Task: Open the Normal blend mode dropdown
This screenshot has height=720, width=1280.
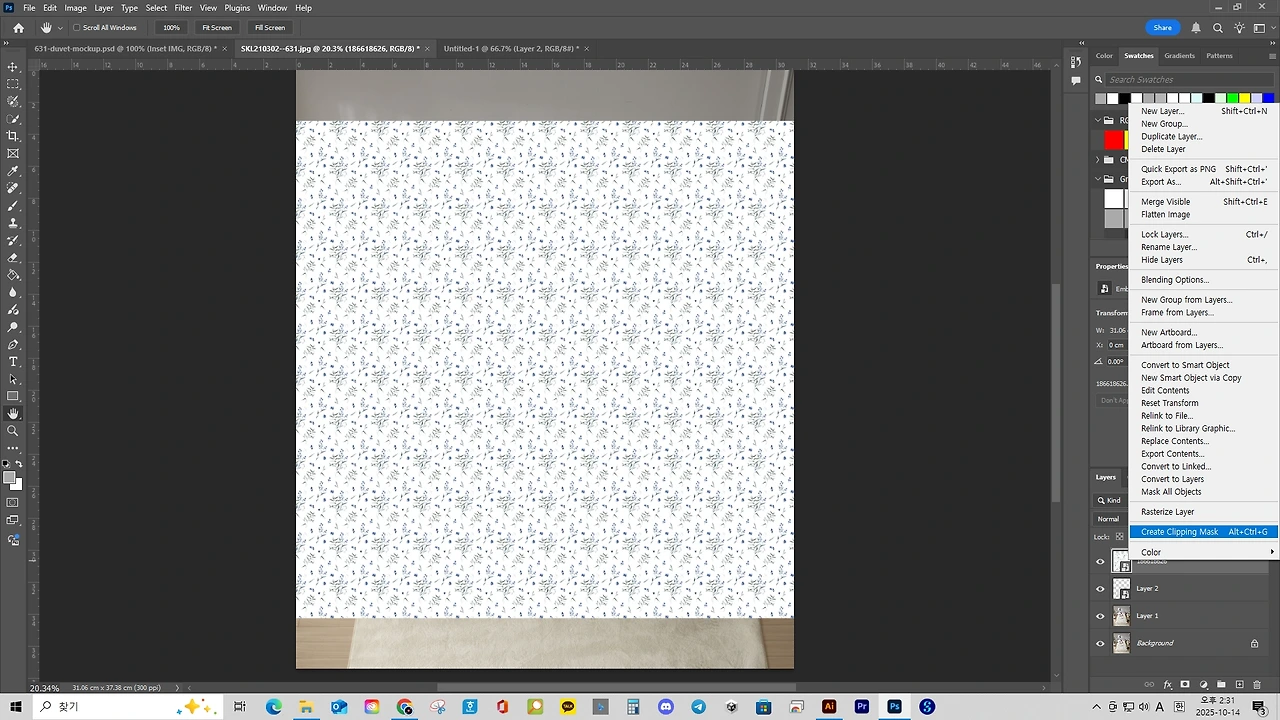Action: [x=1110, y=519]
